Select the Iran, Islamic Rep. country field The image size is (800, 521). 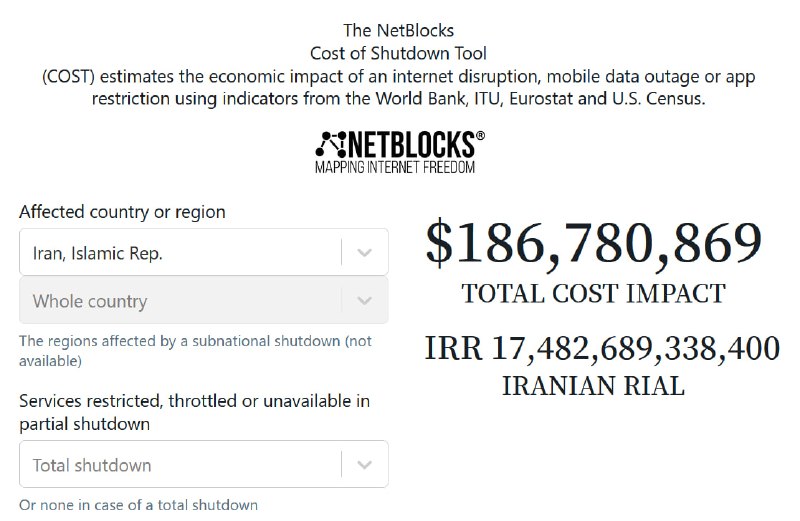(x=204, y=252)
